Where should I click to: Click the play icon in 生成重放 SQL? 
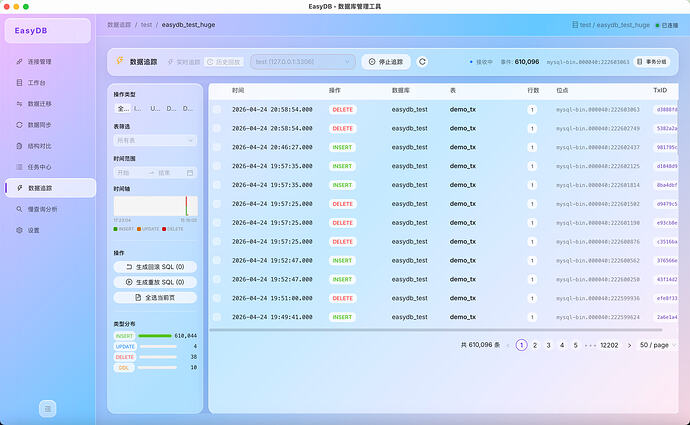129,282
